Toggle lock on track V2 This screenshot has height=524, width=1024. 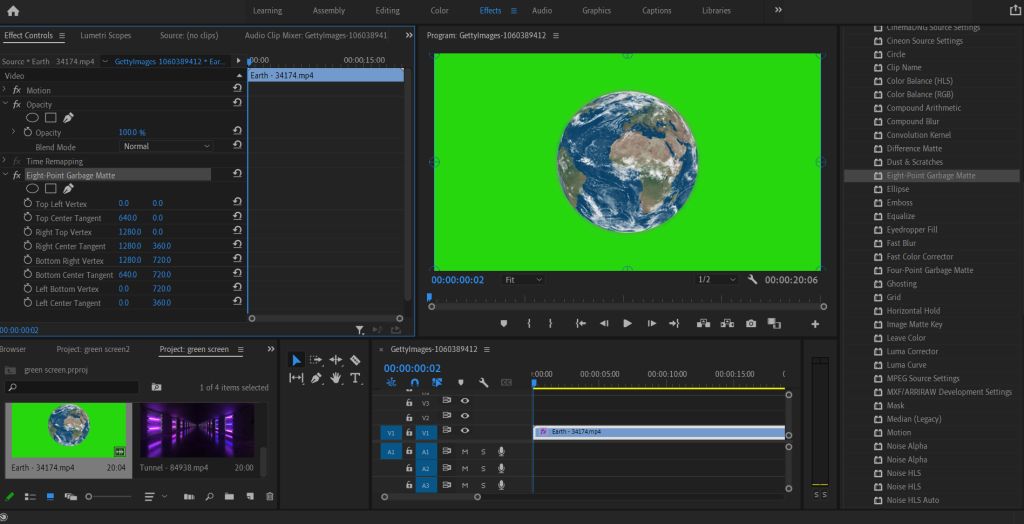tap(409, 417)
